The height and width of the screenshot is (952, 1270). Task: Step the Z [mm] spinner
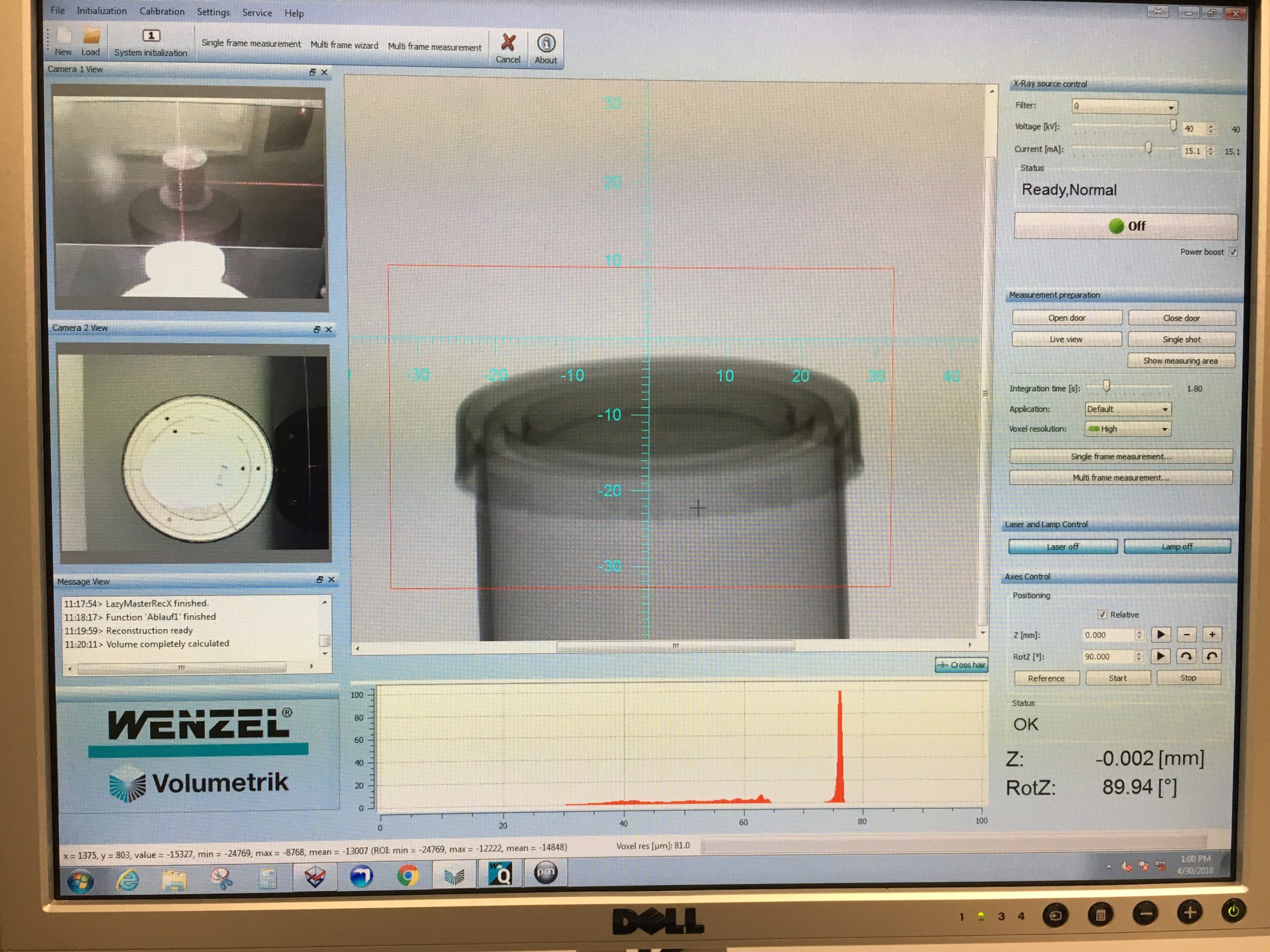(1139, 635)
